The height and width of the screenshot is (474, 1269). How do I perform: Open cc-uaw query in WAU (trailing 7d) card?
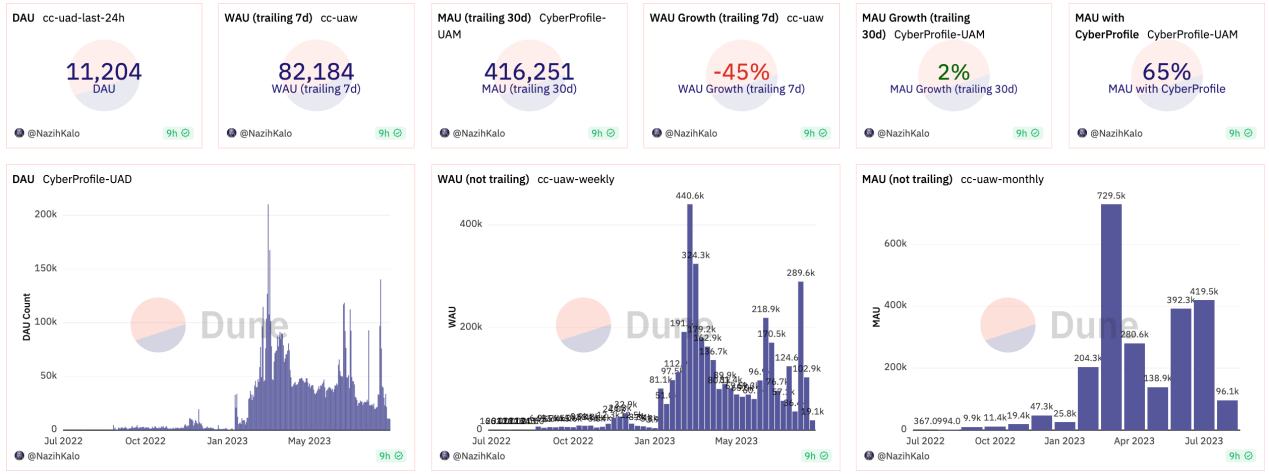point(340,18)
